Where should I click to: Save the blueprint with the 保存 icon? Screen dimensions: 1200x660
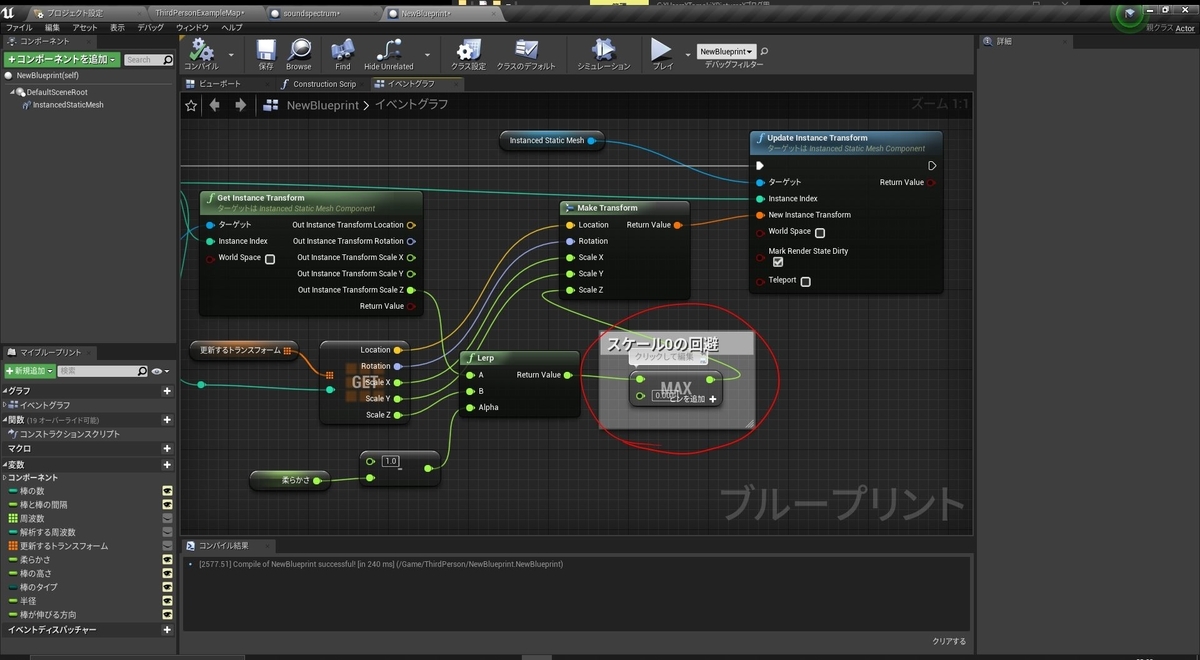(266, 50)
